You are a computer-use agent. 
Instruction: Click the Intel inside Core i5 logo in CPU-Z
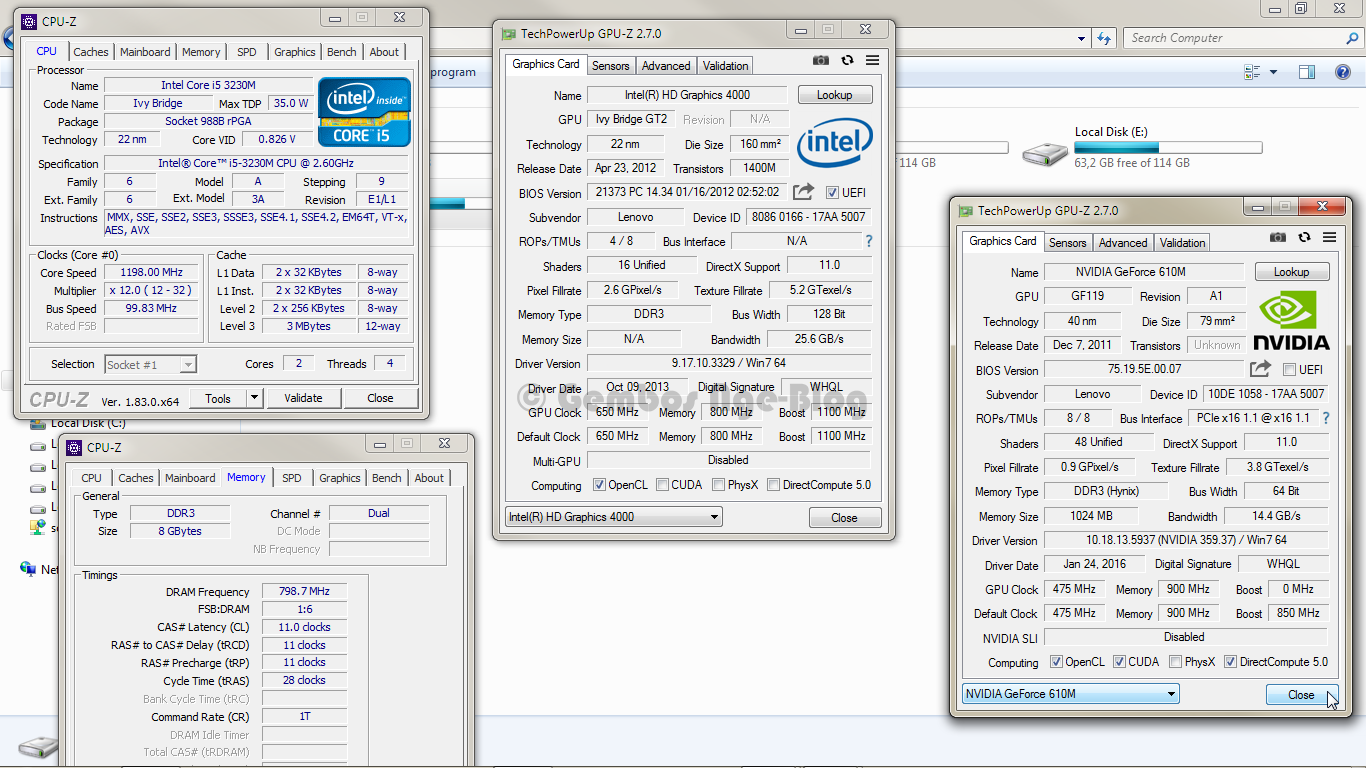point(364,112)
